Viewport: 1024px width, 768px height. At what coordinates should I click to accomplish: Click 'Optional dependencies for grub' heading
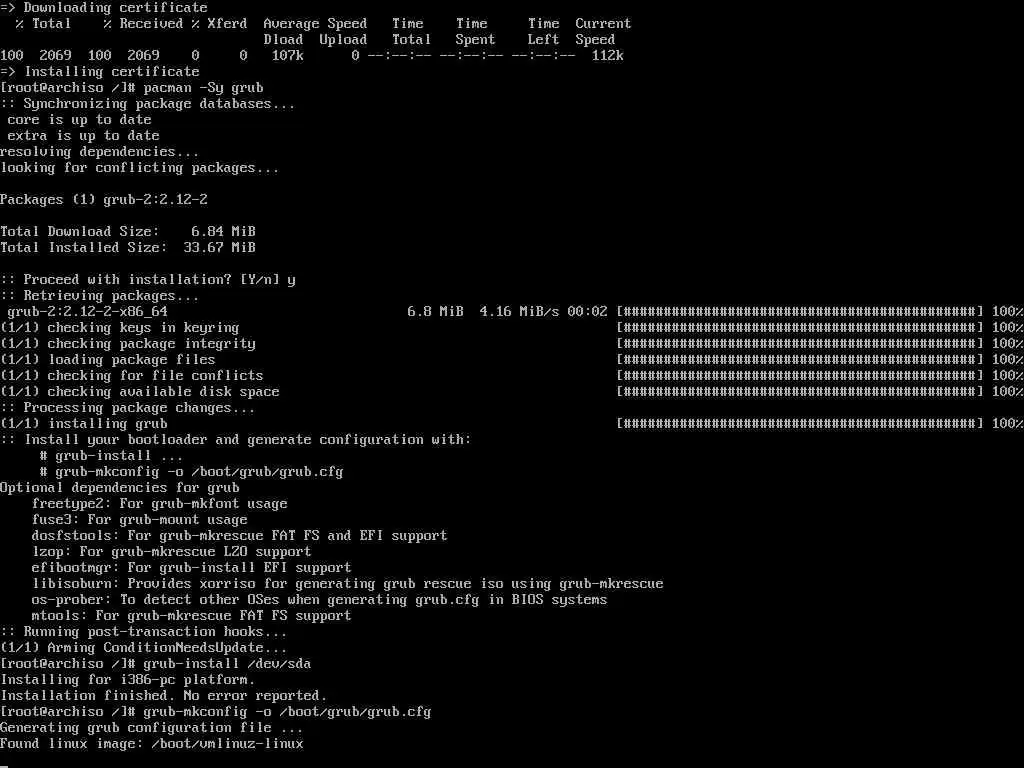click(x=120, y=488)
